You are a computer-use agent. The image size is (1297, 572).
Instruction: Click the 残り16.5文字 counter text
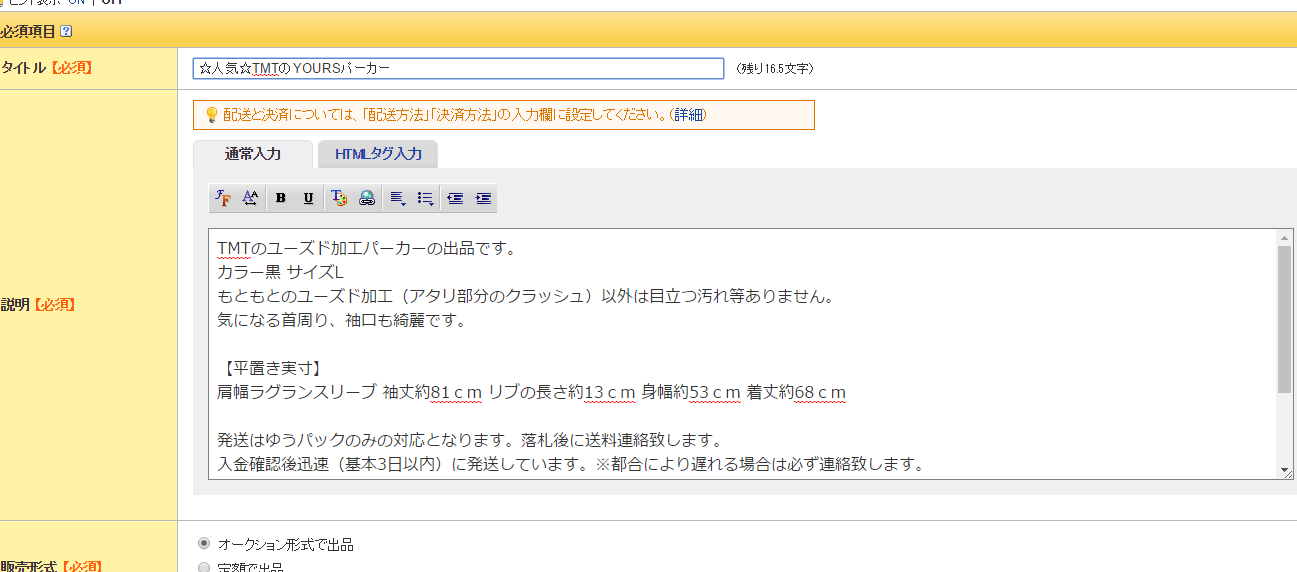click(x=774, y=69)
